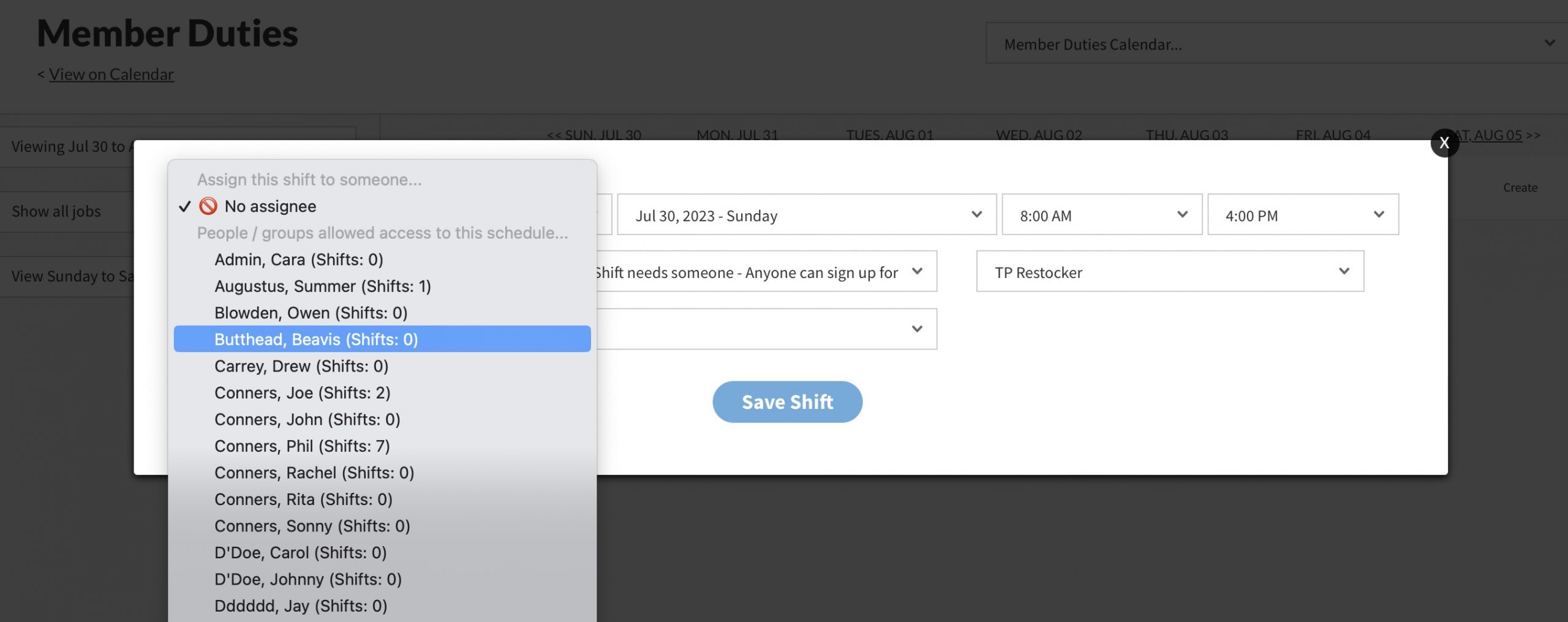Select Blowden, Owen in the assignee list
Viewport: 1568px width, 622px height.
point(311,313)
